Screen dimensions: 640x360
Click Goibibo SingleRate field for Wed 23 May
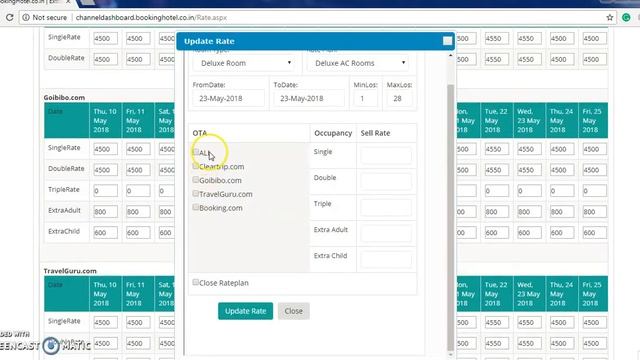coord(529,149)
